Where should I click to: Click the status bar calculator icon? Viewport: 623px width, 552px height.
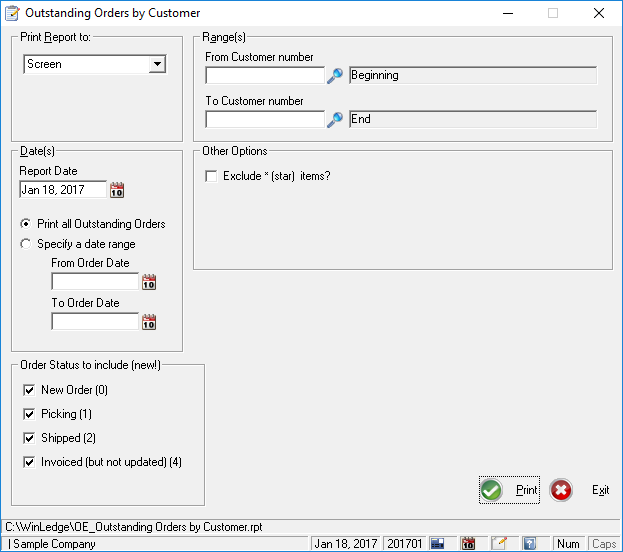pyautogui.click(x=437, y=544)
